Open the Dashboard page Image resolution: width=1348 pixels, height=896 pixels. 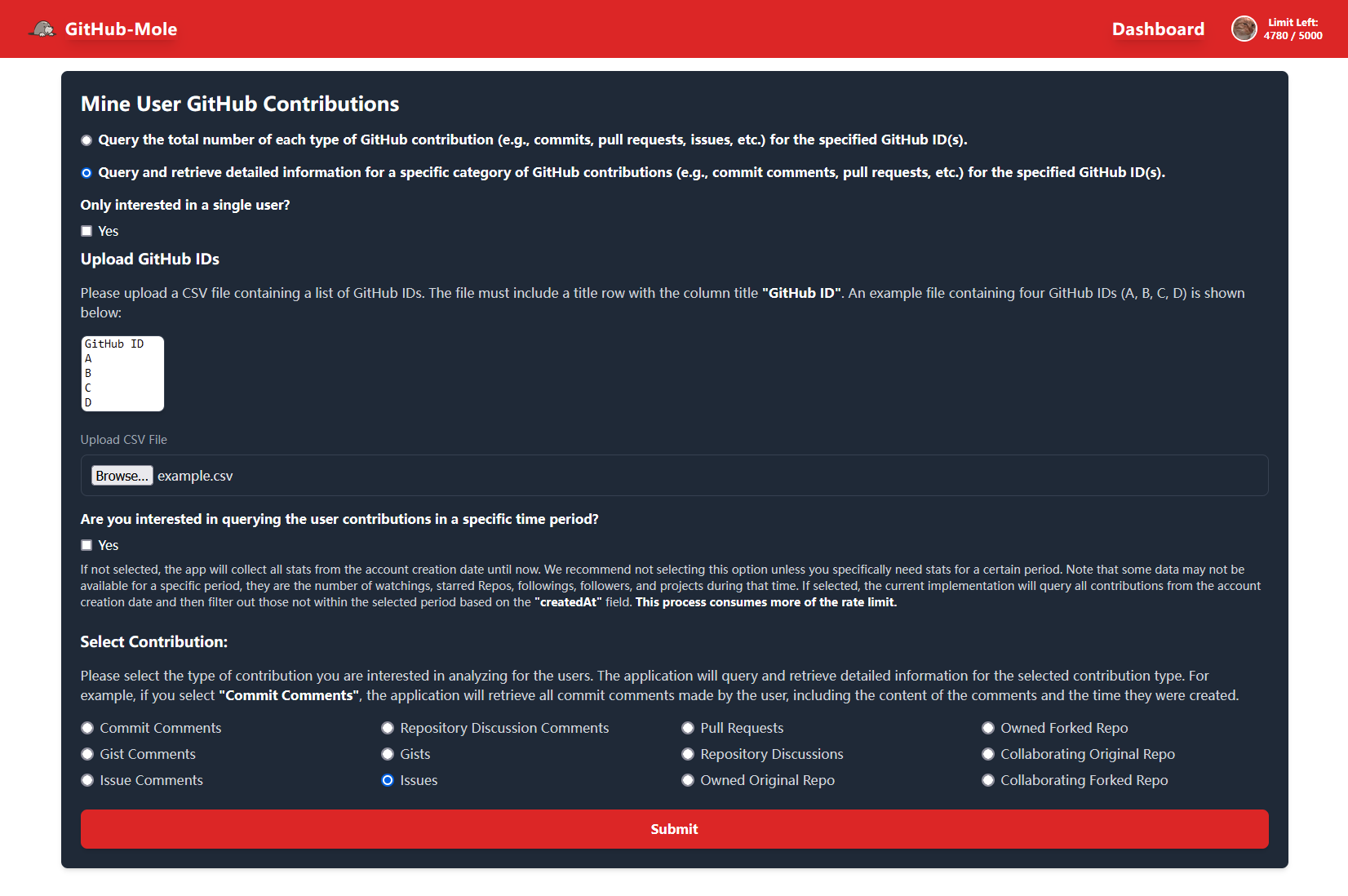(1157, 29)
